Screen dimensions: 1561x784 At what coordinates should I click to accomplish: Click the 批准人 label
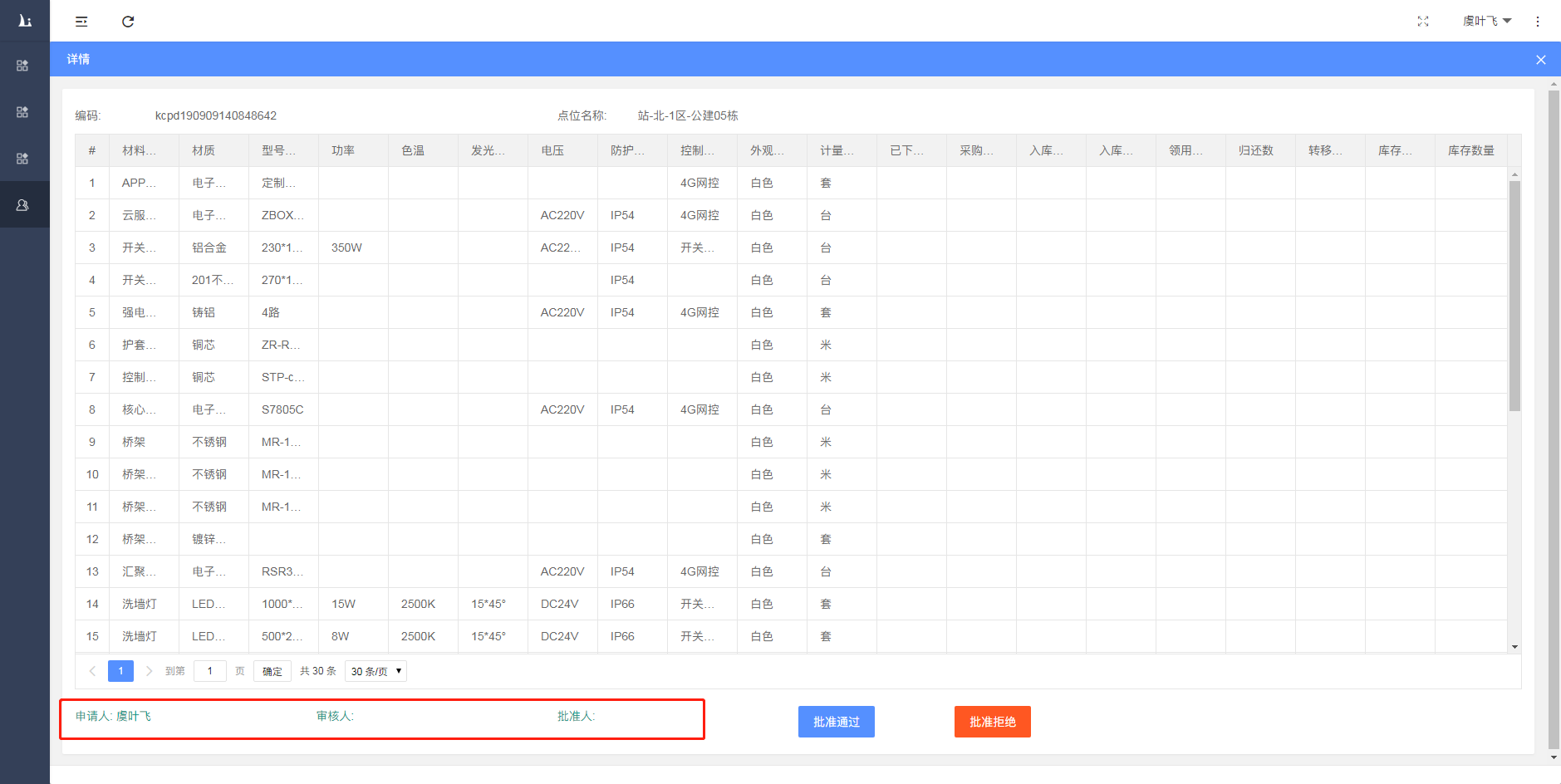[x=576, y=716]
